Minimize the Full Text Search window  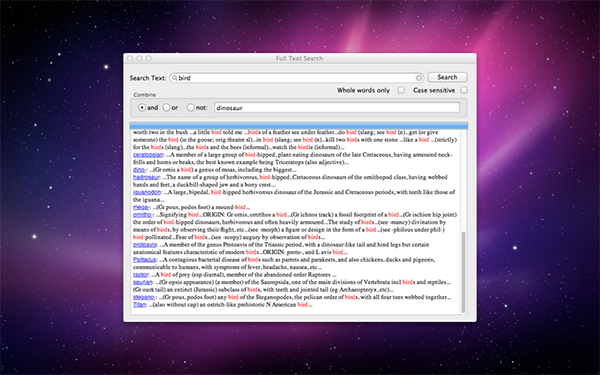click(x=139, y=58)
